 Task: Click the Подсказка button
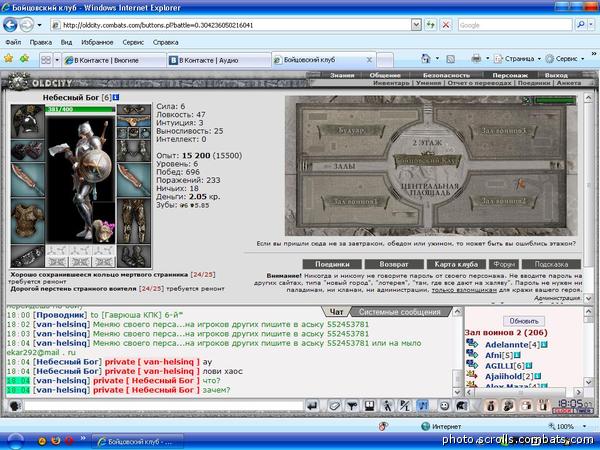(x=551, y=264)
